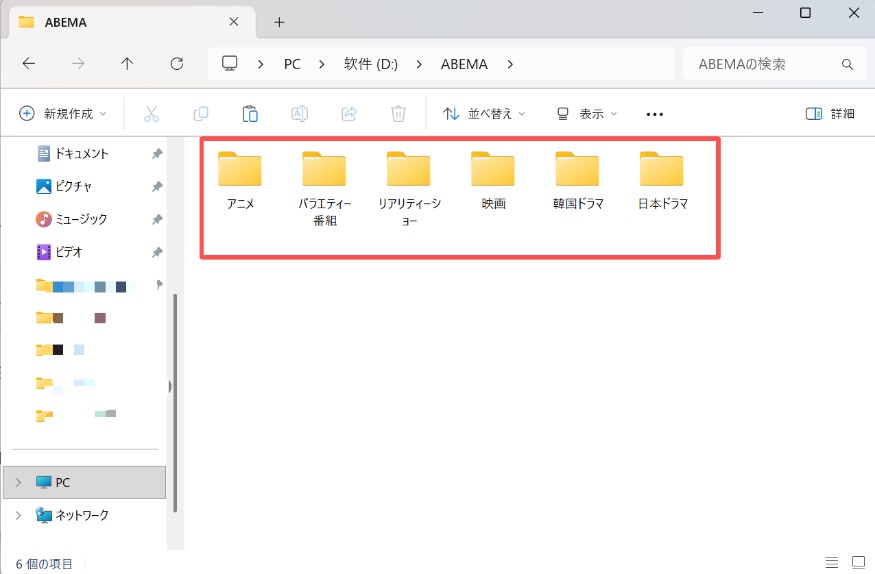This screenshot has height=574, width=875.
Task: Click the share icon in toolbar
Action: click(349, 114)
